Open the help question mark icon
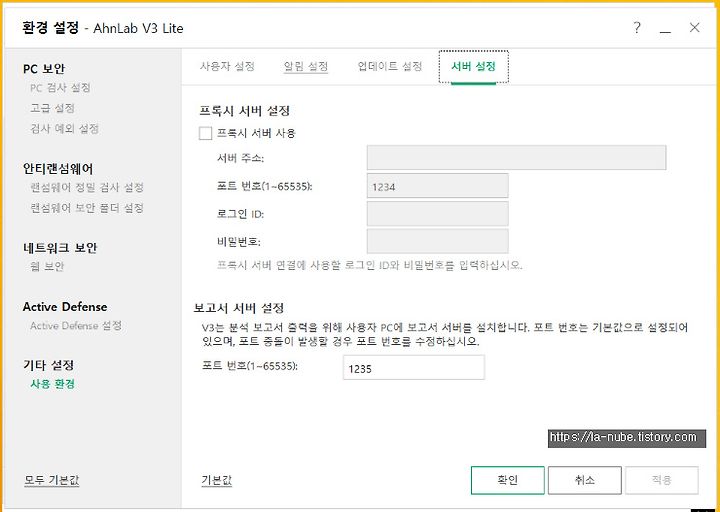 (636, 28)
